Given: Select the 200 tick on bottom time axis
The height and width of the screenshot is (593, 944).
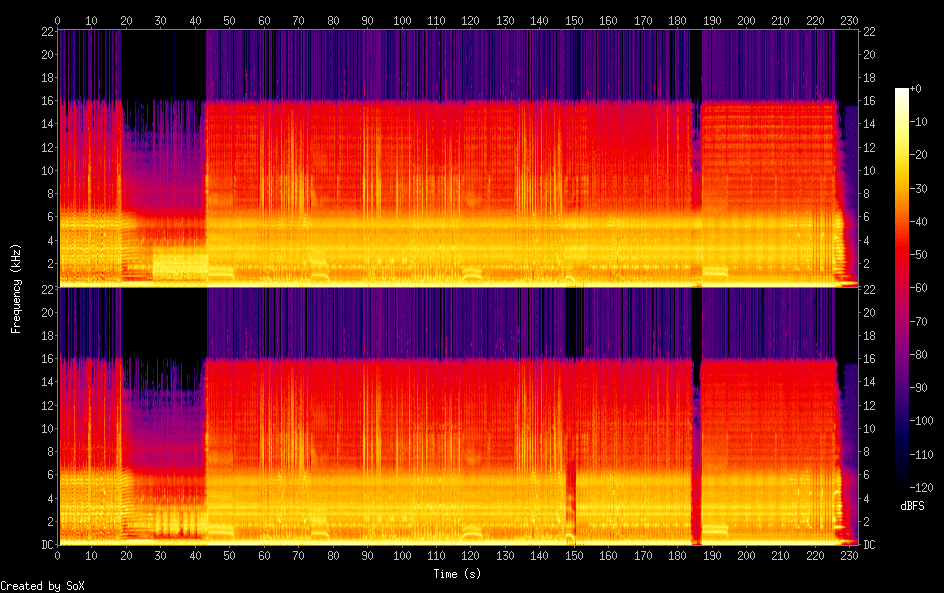Looking at the screenshot, I should click(x=746, y=555).
